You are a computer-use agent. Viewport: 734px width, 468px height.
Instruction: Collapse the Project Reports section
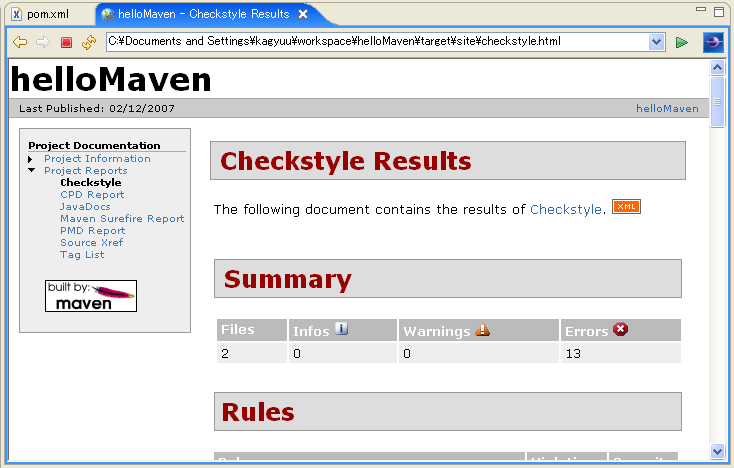click(31, 170)
